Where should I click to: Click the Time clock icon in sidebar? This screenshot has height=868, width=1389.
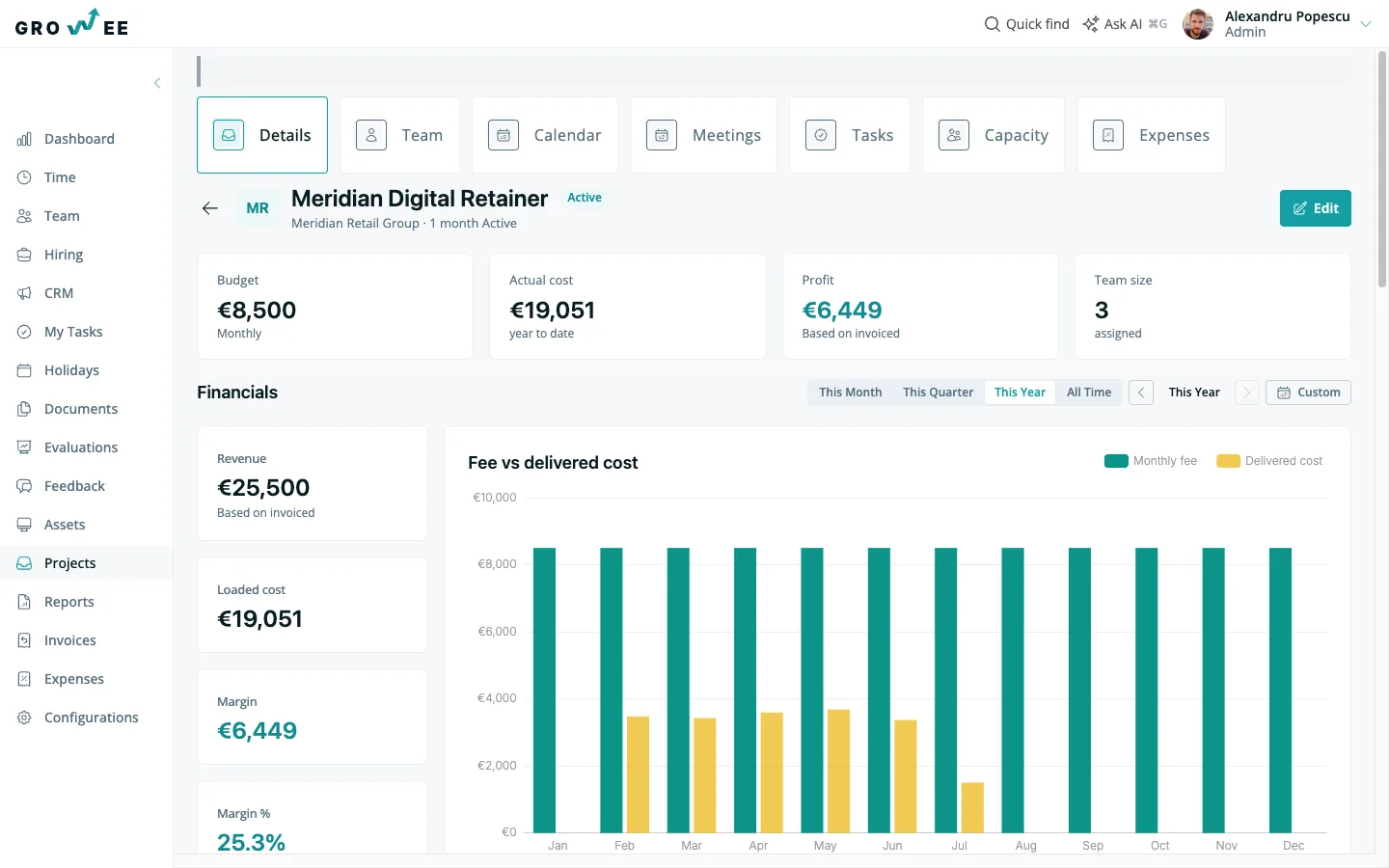(24, 177)
